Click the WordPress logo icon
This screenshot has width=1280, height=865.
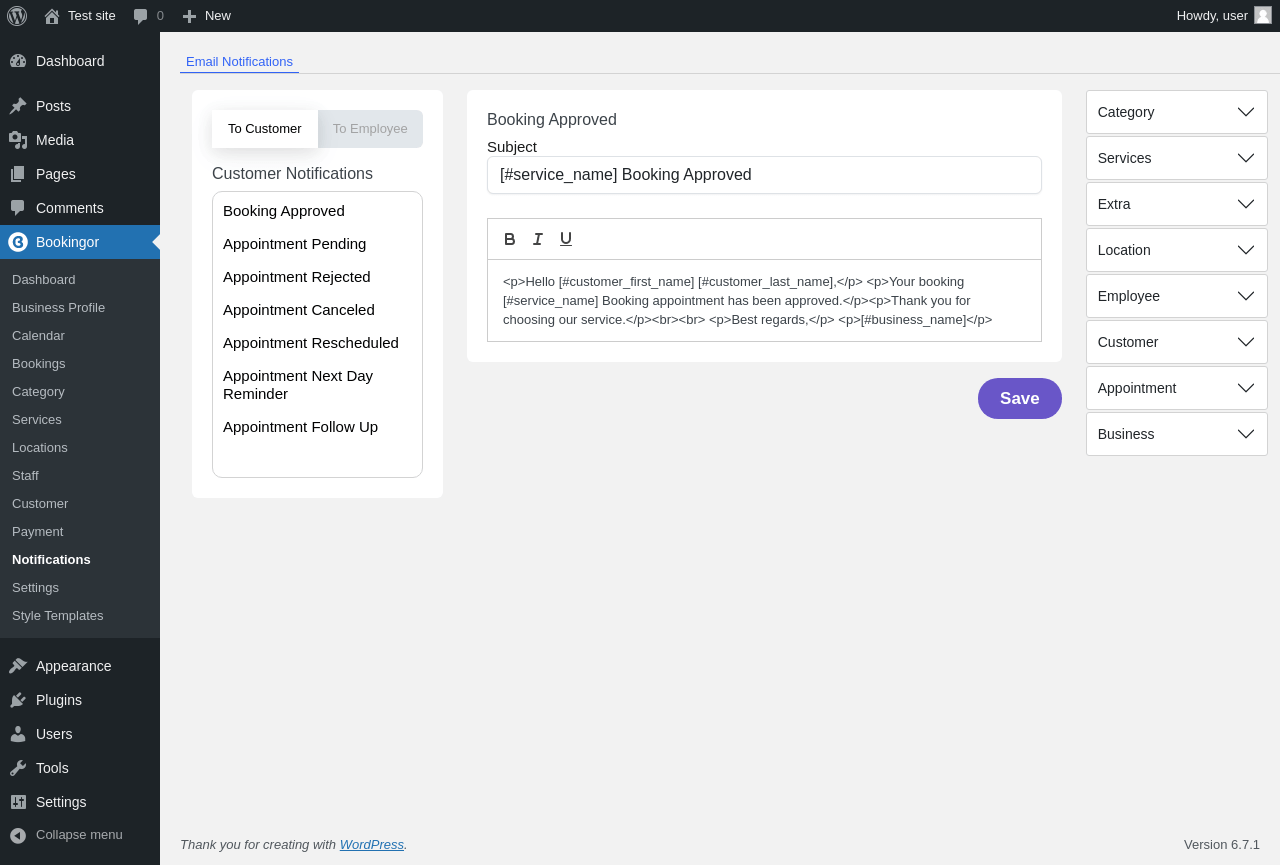[17, 16]
